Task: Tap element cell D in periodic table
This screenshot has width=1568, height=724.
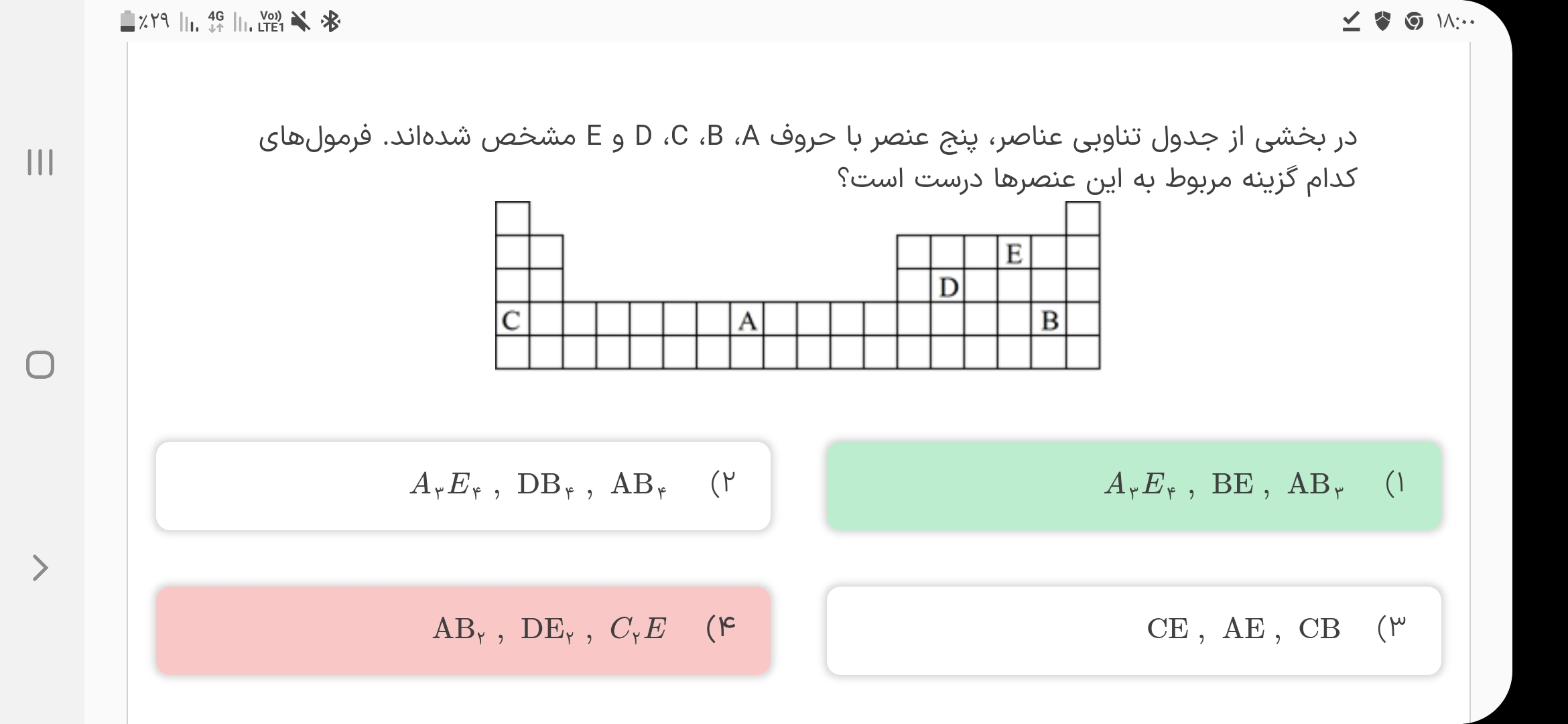Action: pyautogui.click(x=948, y=286)
